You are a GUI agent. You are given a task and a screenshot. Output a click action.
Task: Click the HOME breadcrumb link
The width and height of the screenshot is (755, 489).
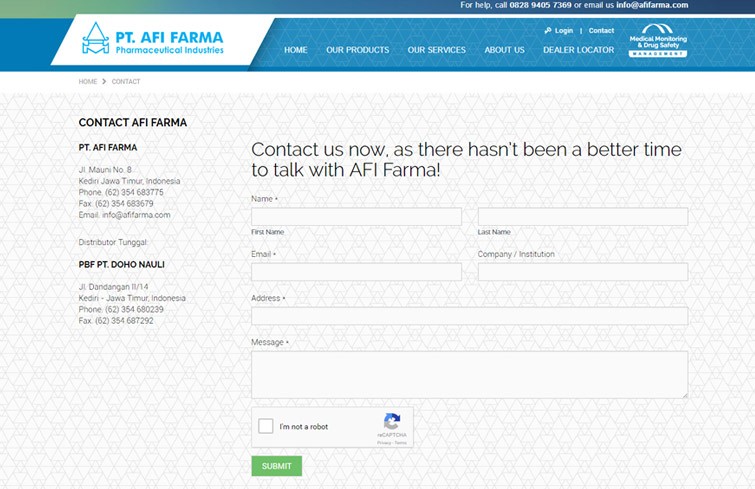click(88, 81)
